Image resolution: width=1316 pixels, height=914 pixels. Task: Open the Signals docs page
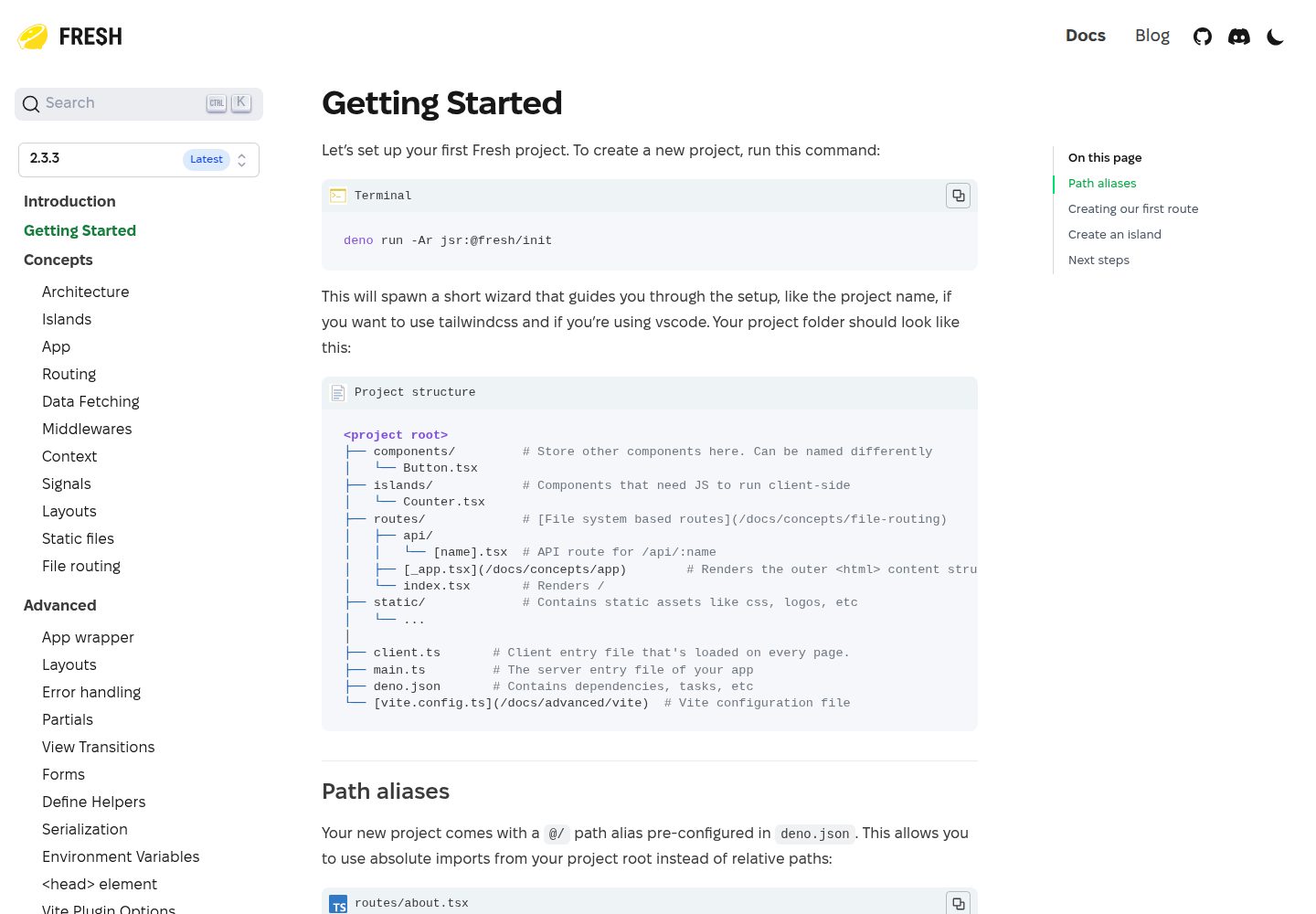pos(67,484)
